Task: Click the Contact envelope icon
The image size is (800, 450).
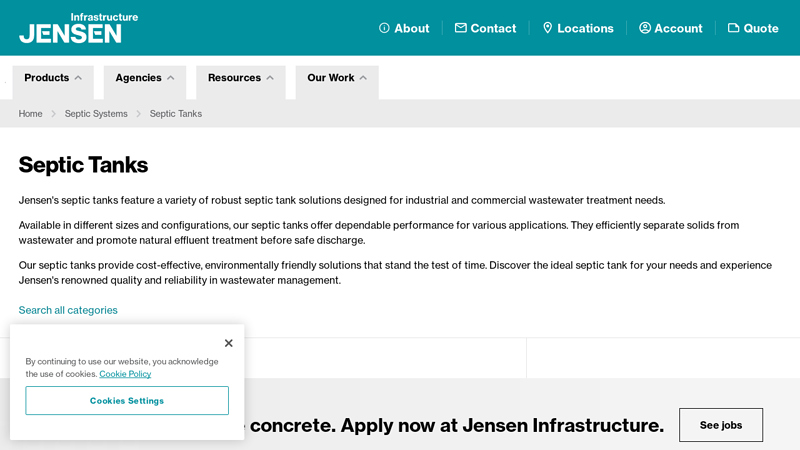Action: 461,28
